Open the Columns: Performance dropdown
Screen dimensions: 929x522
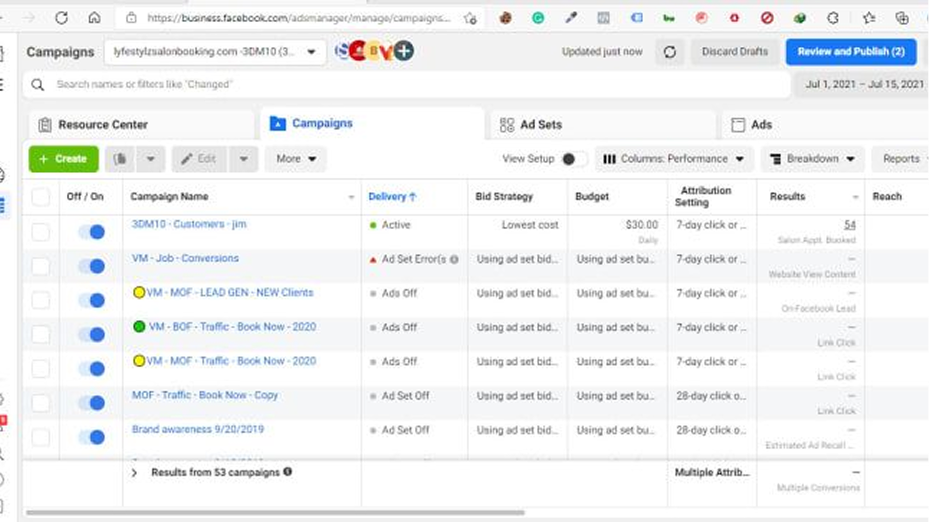(x=674, y=159)
